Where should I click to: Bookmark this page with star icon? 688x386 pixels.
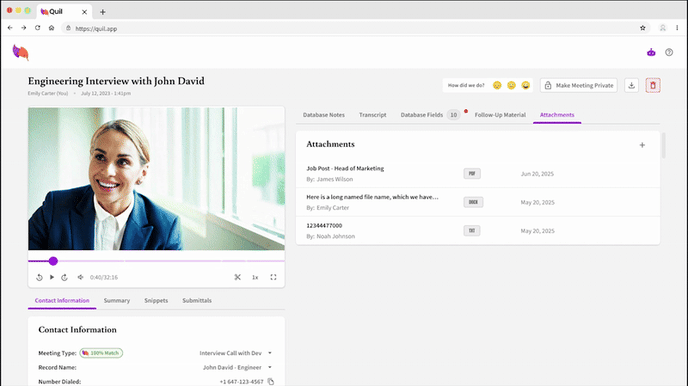(x=642, y=28)
